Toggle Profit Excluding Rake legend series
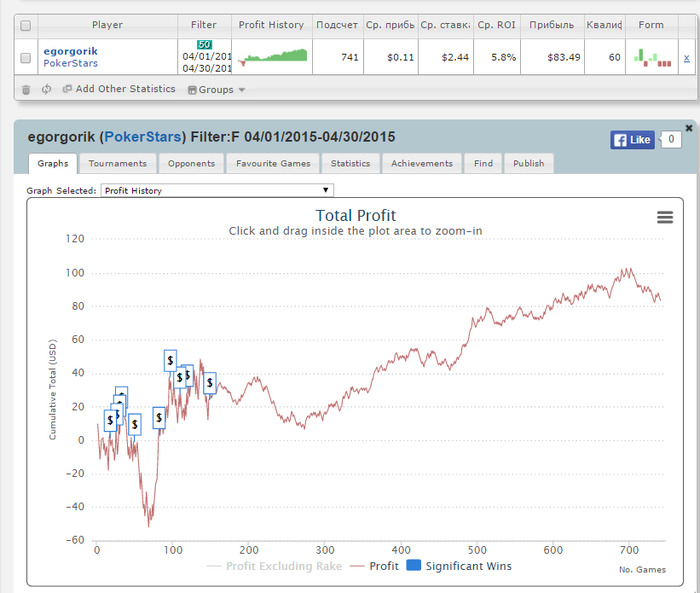 (274, 566)
